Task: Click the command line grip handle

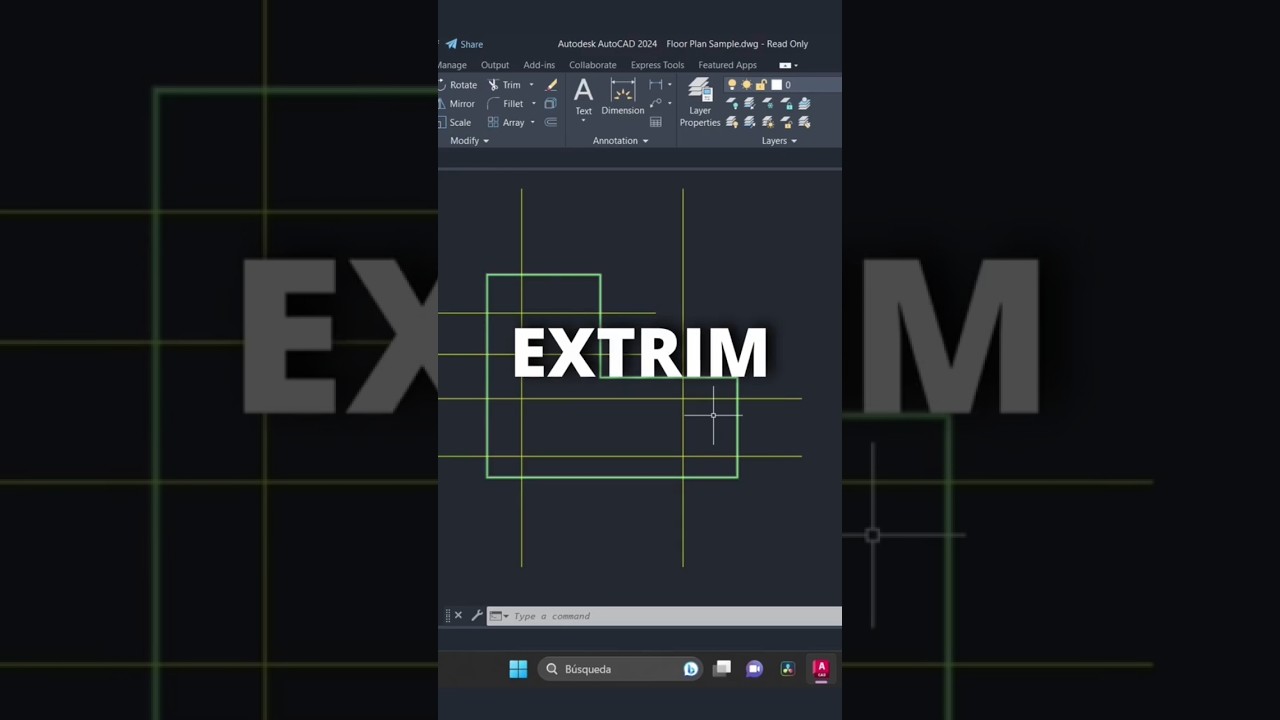Action: [447, 616]
